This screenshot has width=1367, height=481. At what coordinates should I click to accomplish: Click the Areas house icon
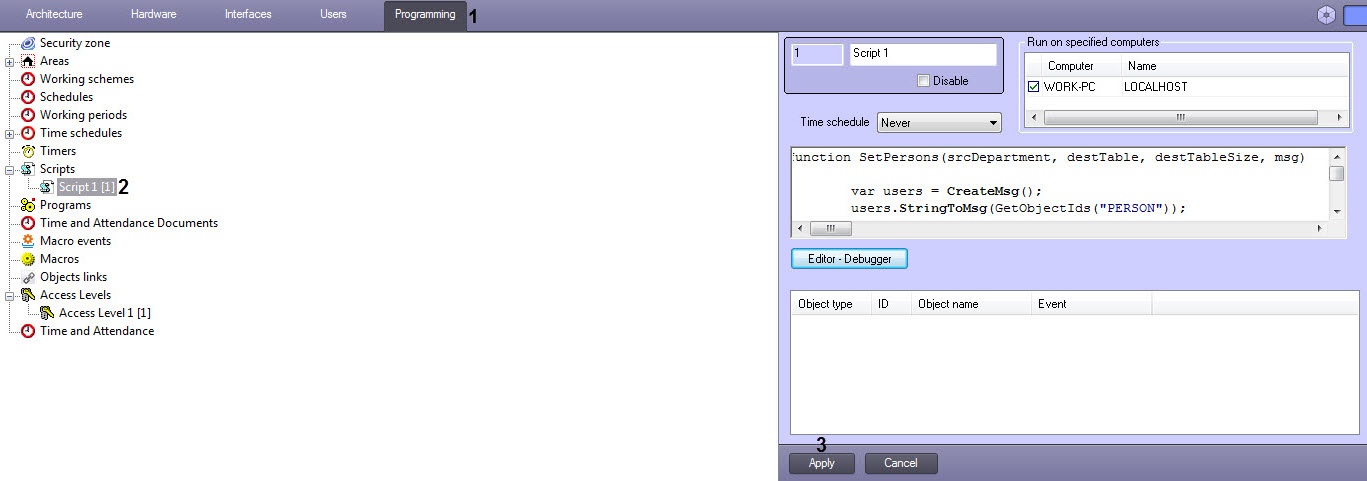tap(28, 61)
